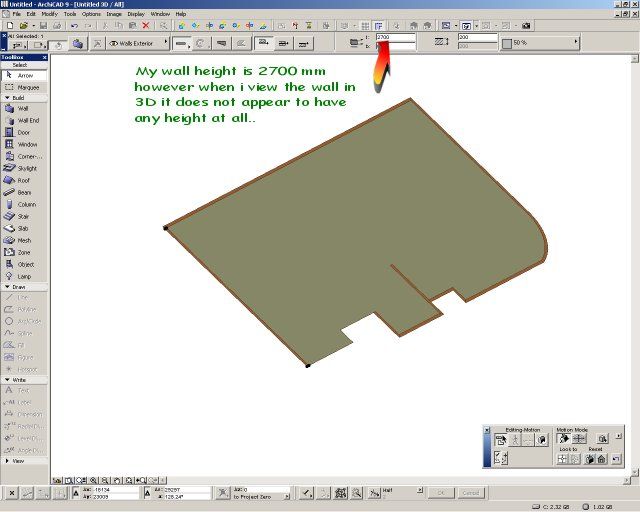Open the 'to Project Zero' dropdown arrow
This screenshot has height=512, width=640.
point(287,497)
